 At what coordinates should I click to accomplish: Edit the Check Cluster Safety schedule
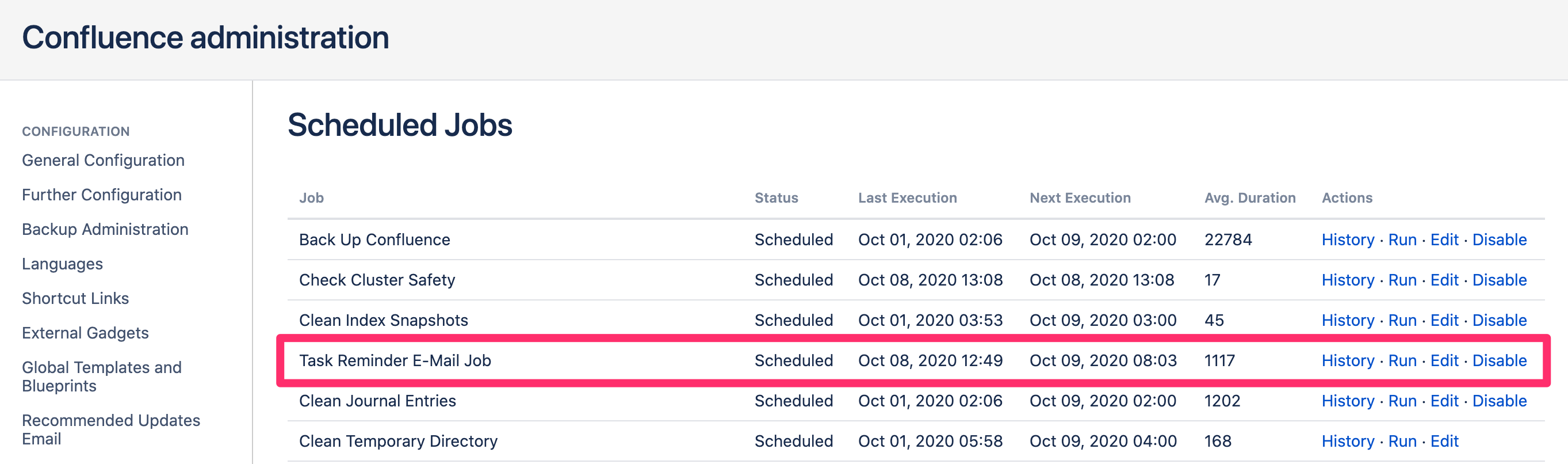(x=1444, y=280)
